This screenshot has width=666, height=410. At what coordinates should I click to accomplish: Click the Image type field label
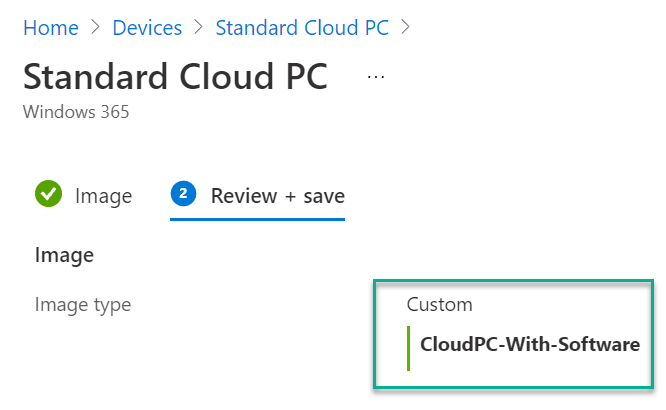[x=83, y=305]
